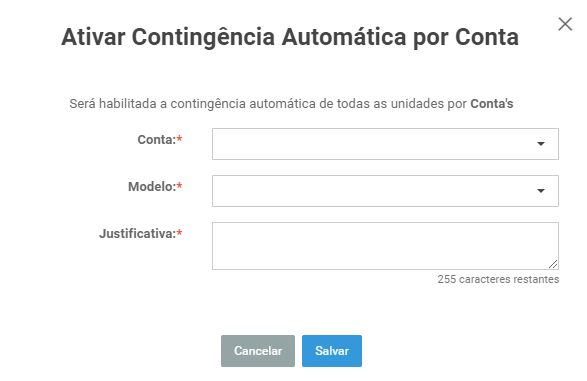Open the Conta combo box field
Viewport: 587px width, 381px height.
tap(385, 144)
